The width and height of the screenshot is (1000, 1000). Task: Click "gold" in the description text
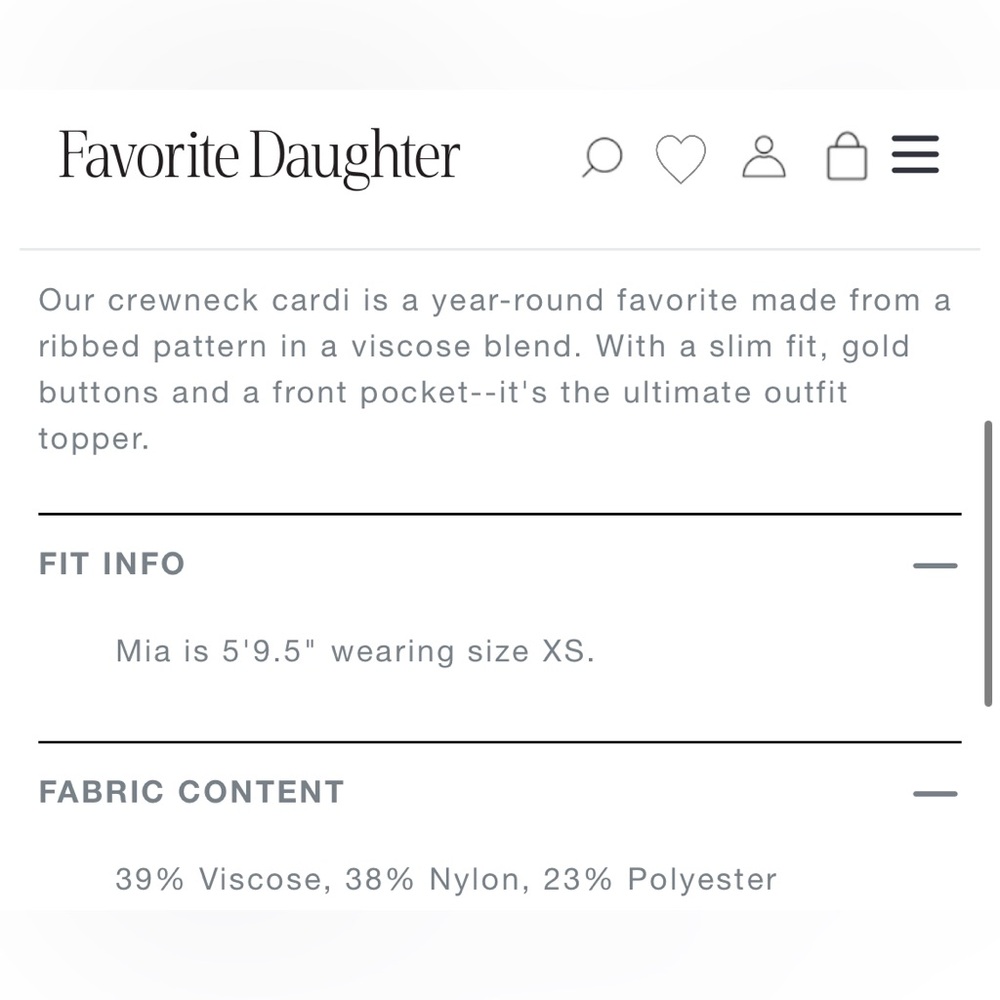coord(876,347)
